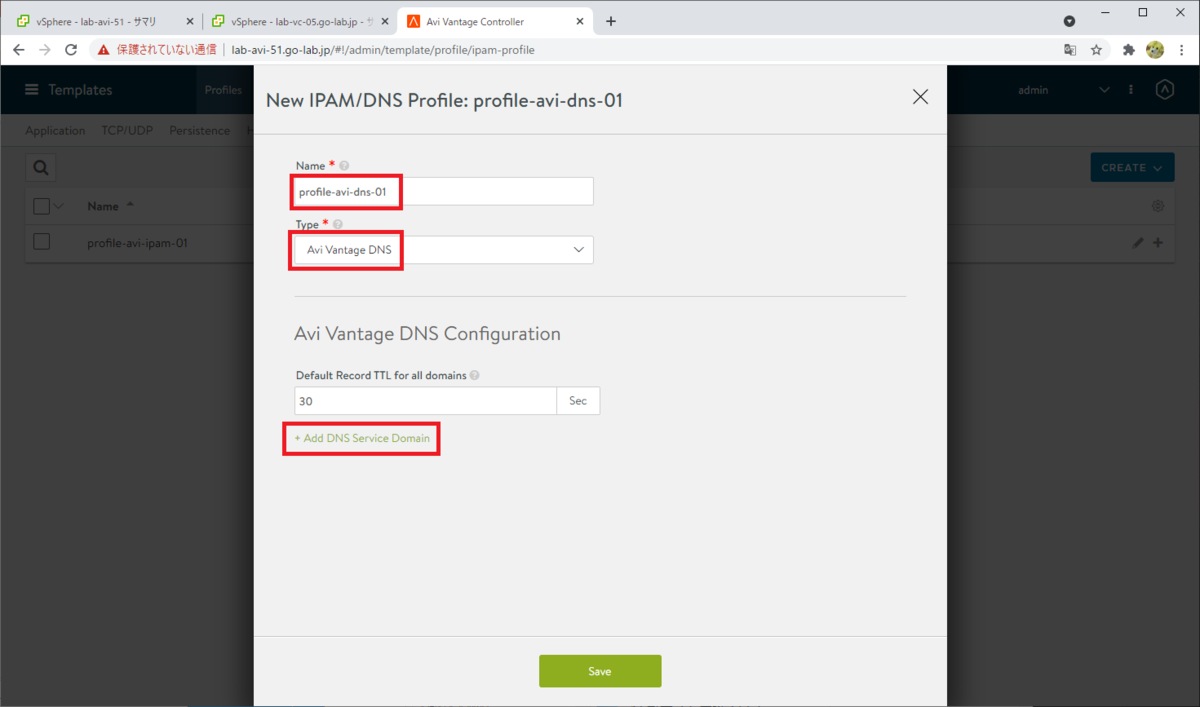Open the vertical dots menu in header
The width and height of the screenshot is (1200, 707).
click(x=1131, y=90)
